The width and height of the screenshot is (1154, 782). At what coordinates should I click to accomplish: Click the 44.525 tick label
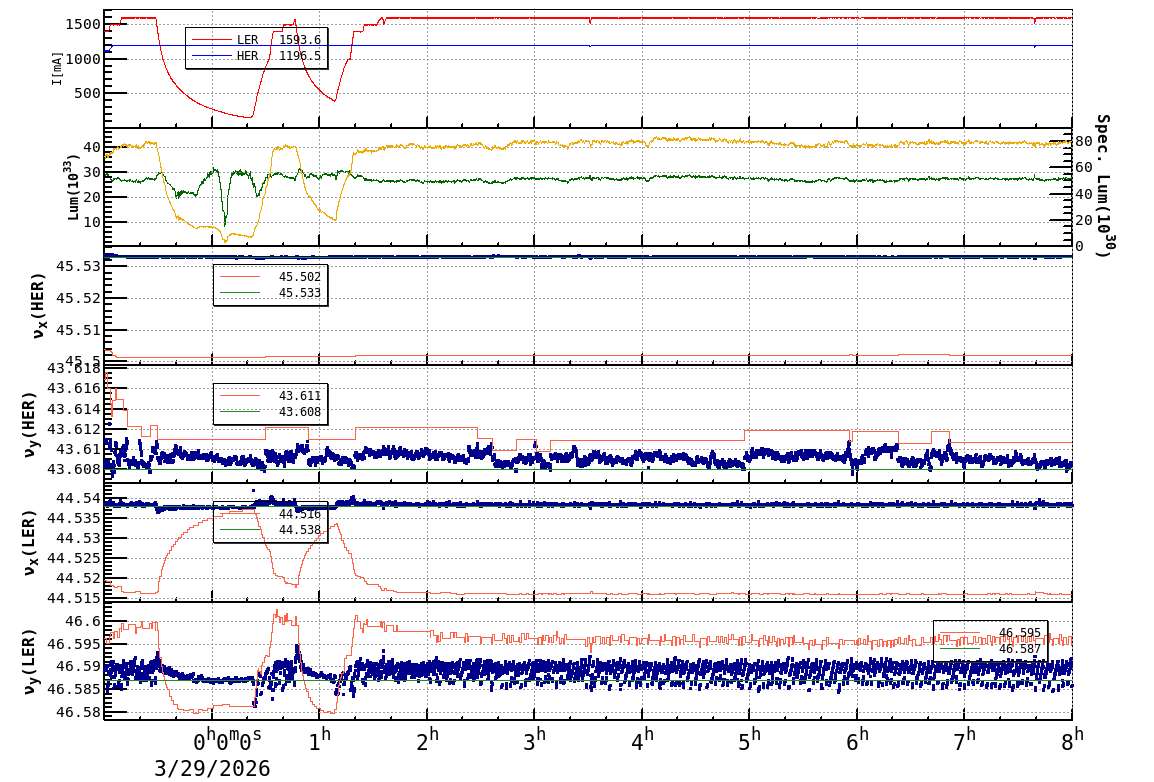(74, 558)
